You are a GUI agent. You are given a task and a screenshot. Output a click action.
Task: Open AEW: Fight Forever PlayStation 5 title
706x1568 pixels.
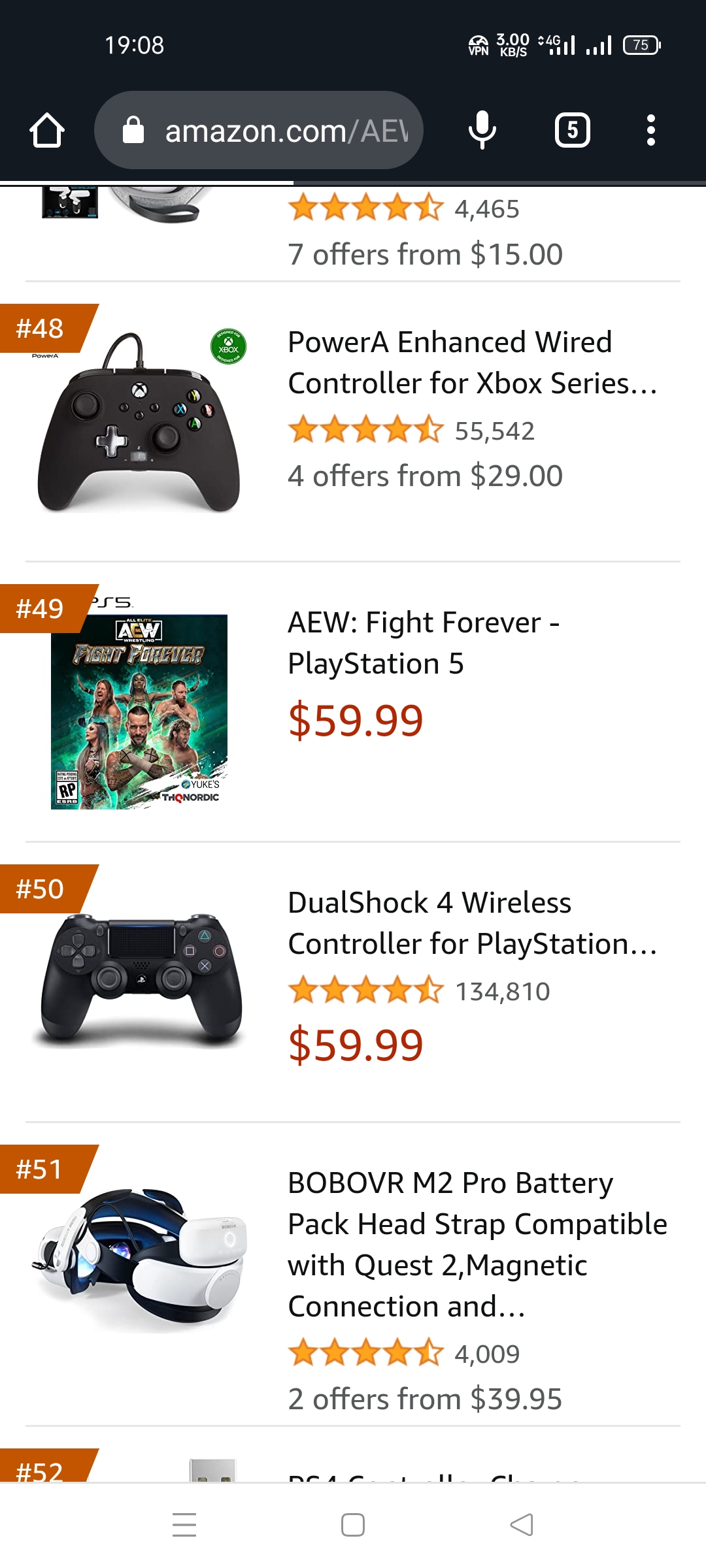[424, 643]
